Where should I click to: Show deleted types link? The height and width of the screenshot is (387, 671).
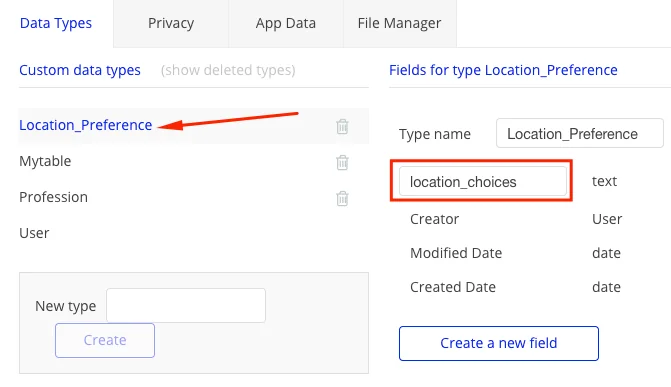tap(228, 70)
